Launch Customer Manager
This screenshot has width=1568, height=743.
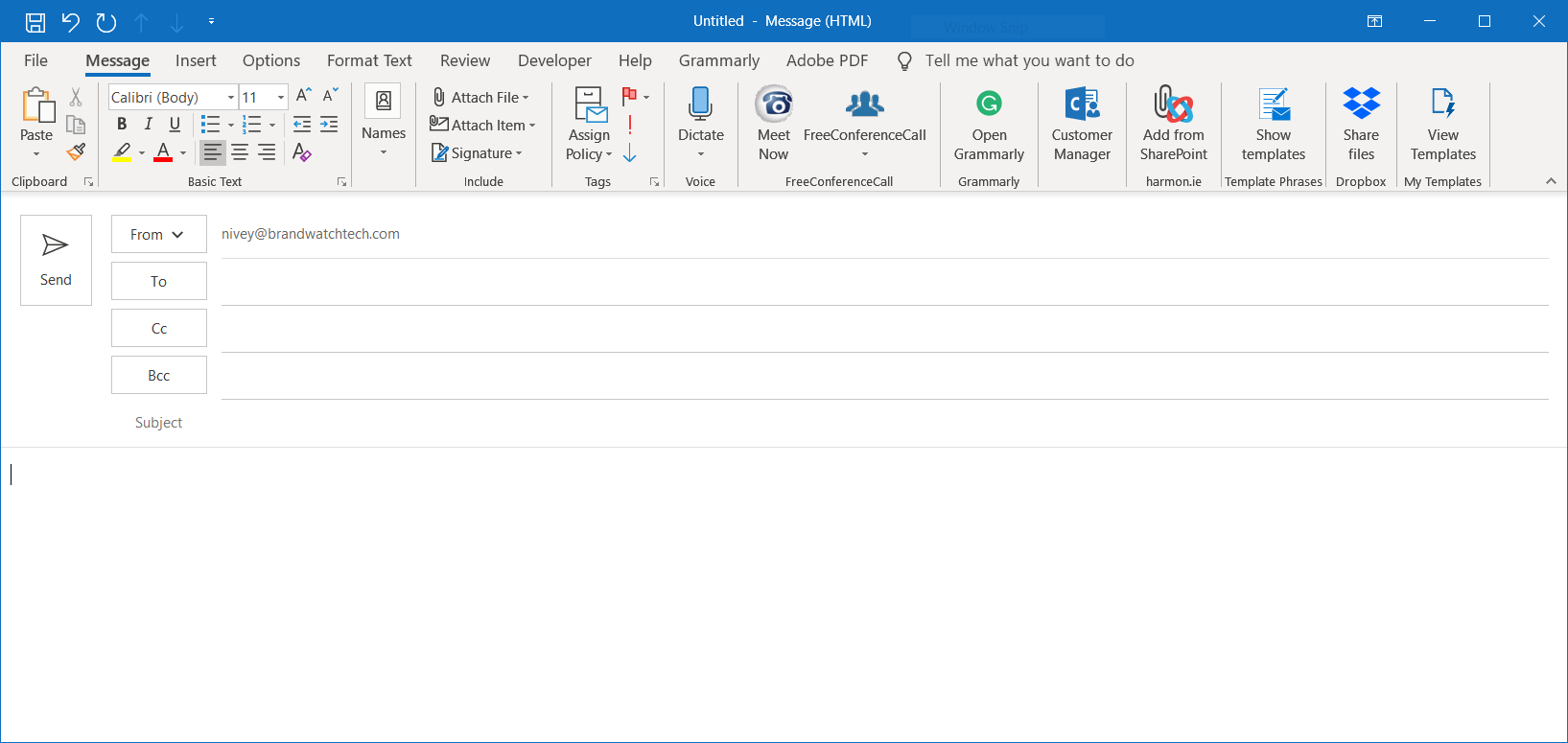coord(1082,125)
